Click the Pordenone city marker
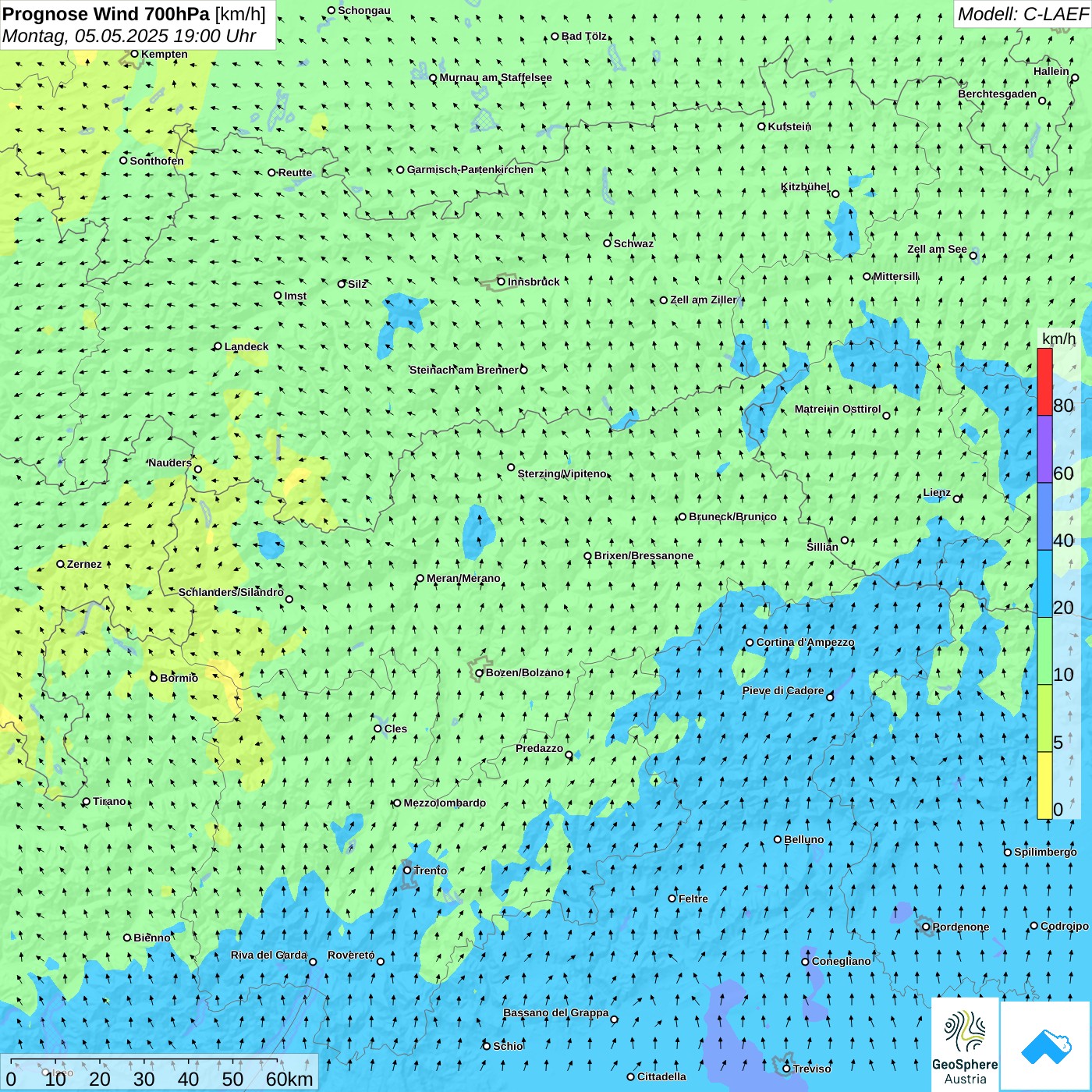 click(x=926, y=927)
